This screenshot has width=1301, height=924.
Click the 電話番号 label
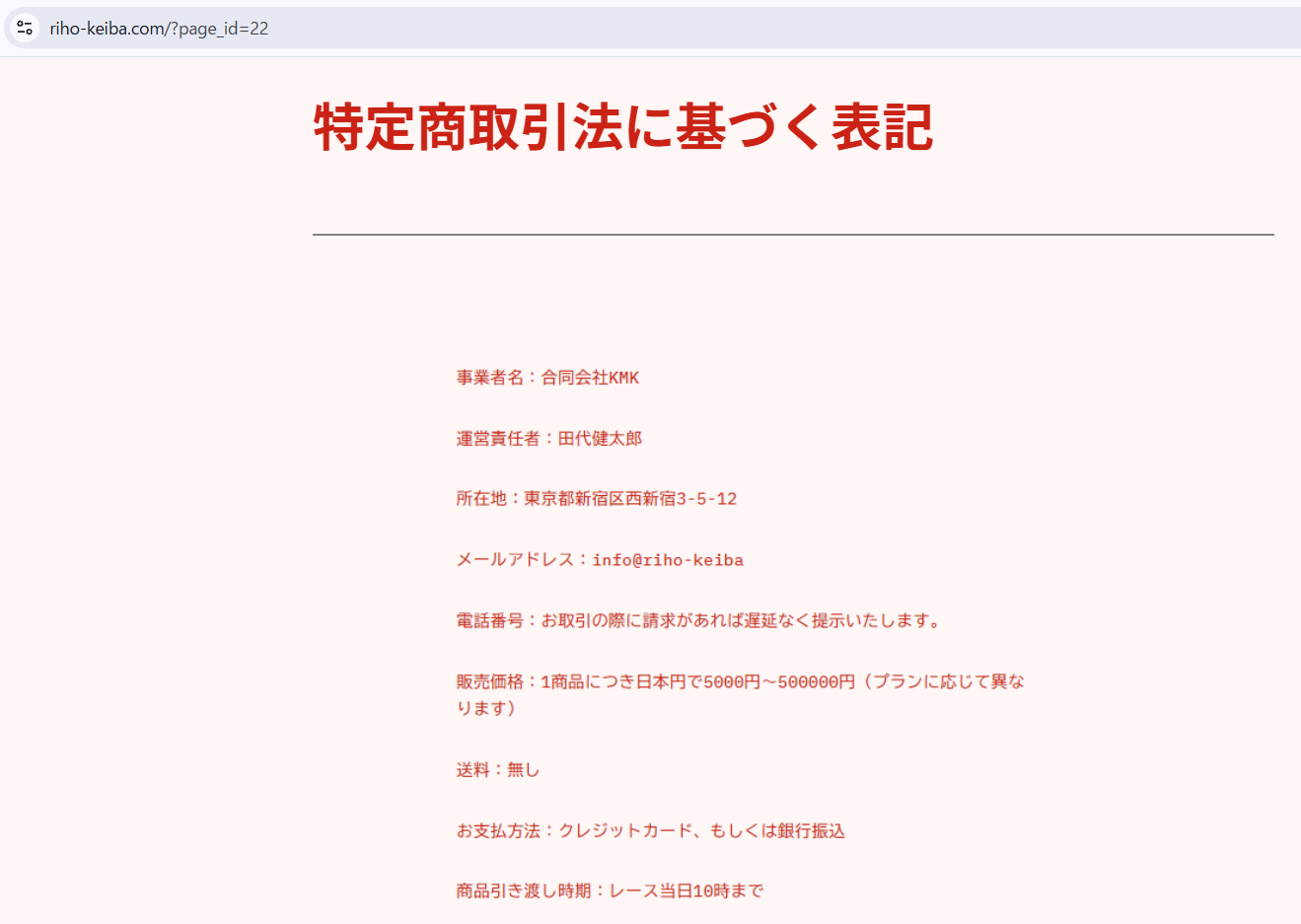490,621
